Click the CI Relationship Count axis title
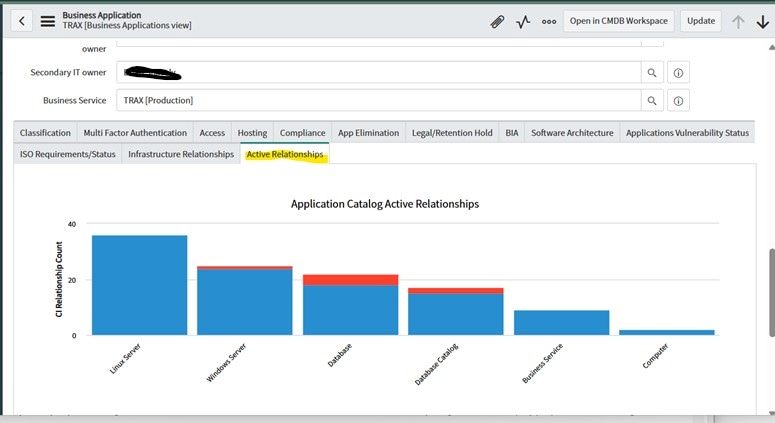Viewport: 775px width, 423px height. click(59, 279)
